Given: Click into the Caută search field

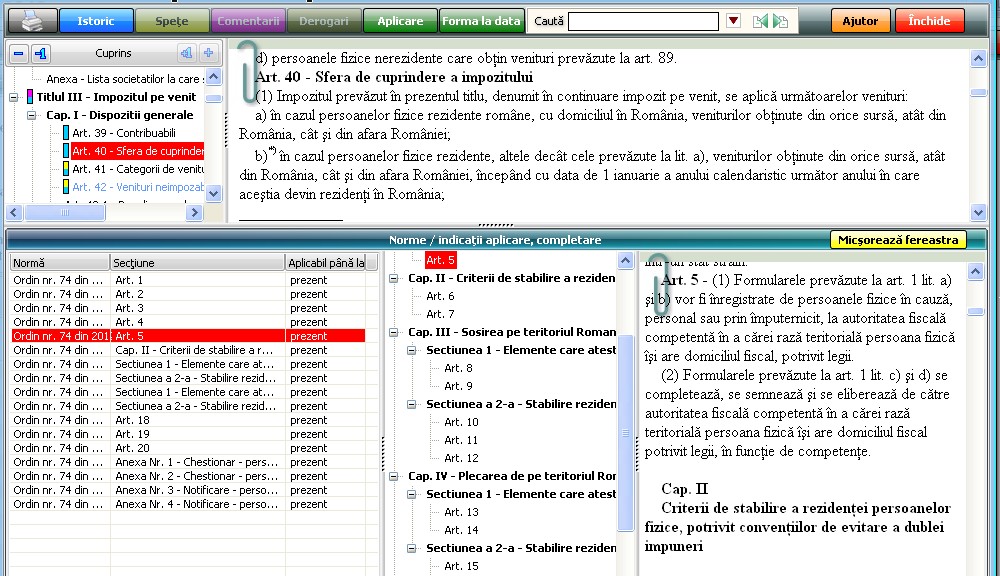Looking at the screenshot, I should (643, 22).
